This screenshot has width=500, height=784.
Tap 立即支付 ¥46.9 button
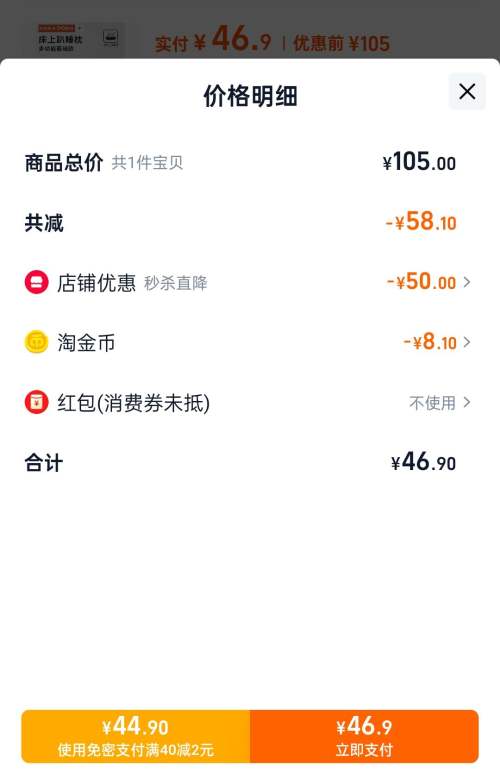click(364, 736)
